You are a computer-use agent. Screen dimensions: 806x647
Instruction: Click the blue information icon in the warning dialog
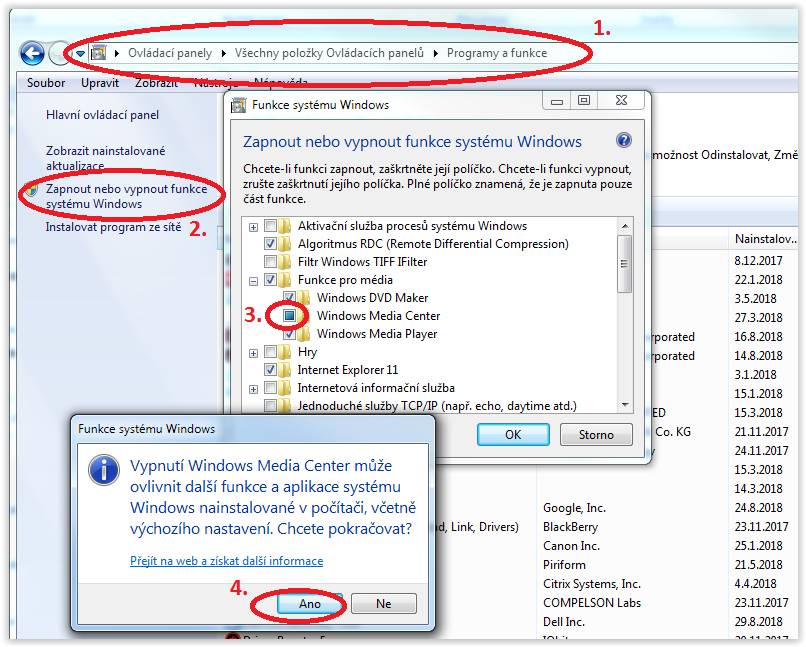(103, 470)
